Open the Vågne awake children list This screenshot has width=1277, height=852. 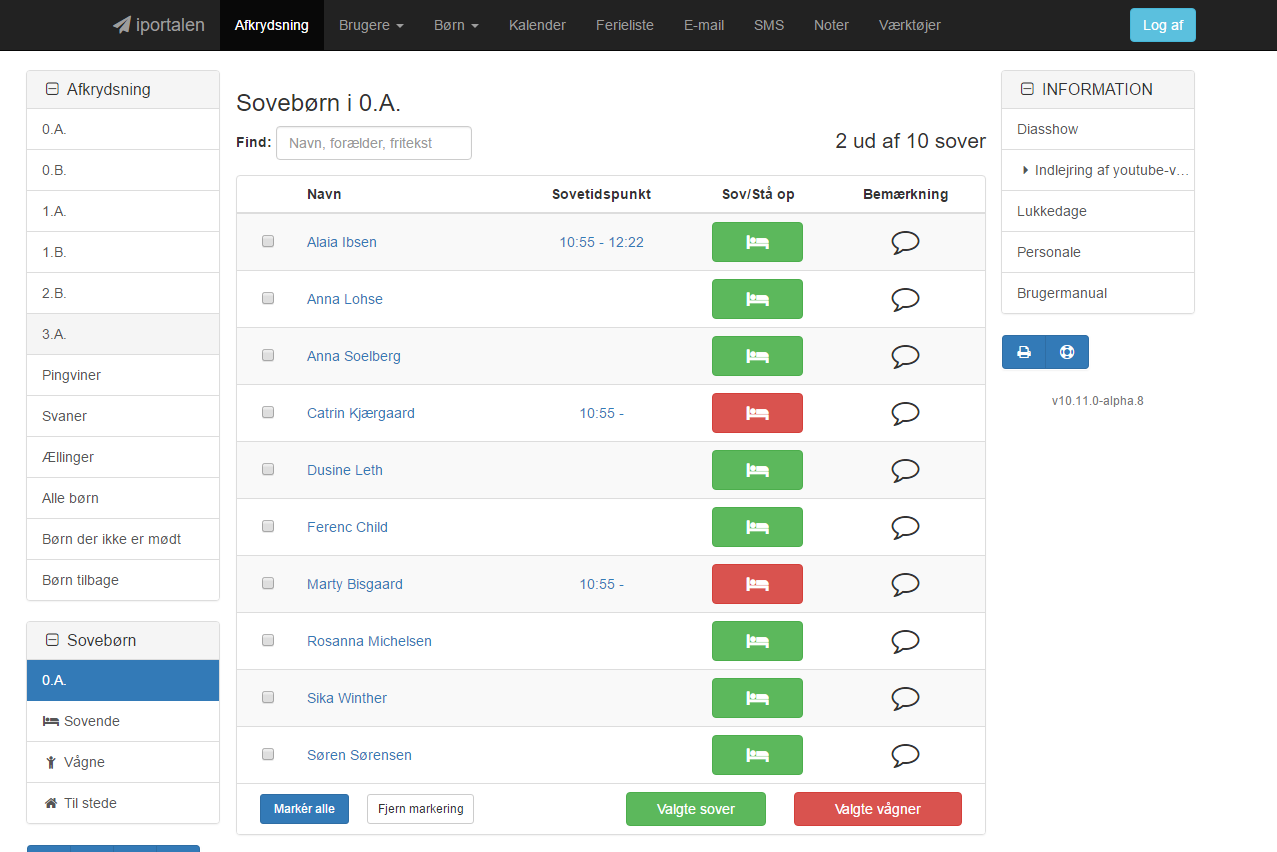[123, 762]
